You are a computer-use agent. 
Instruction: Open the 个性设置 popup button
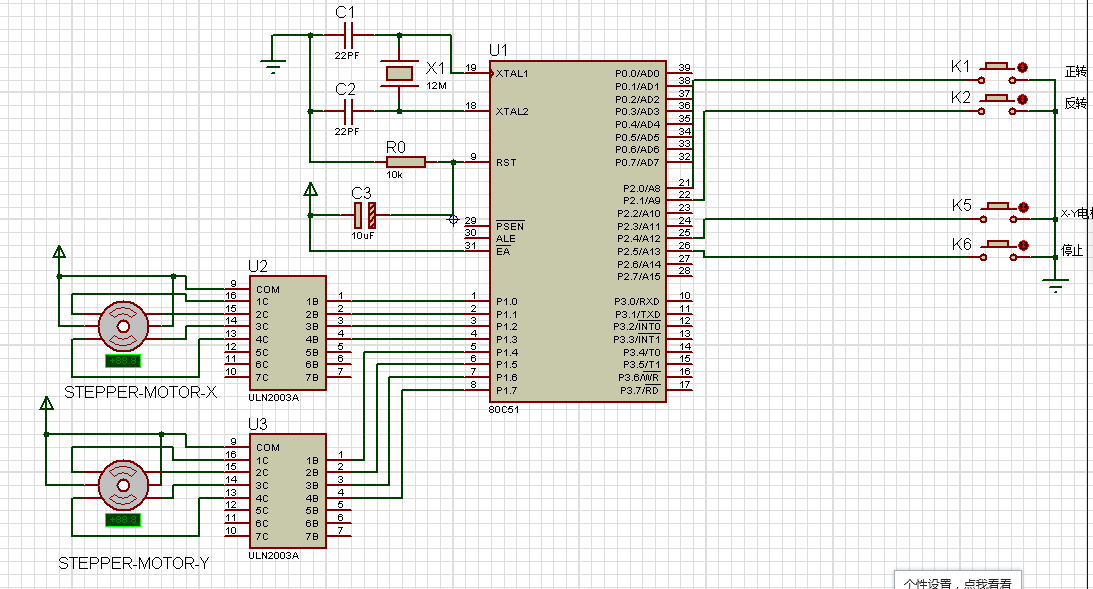(958, 581)
